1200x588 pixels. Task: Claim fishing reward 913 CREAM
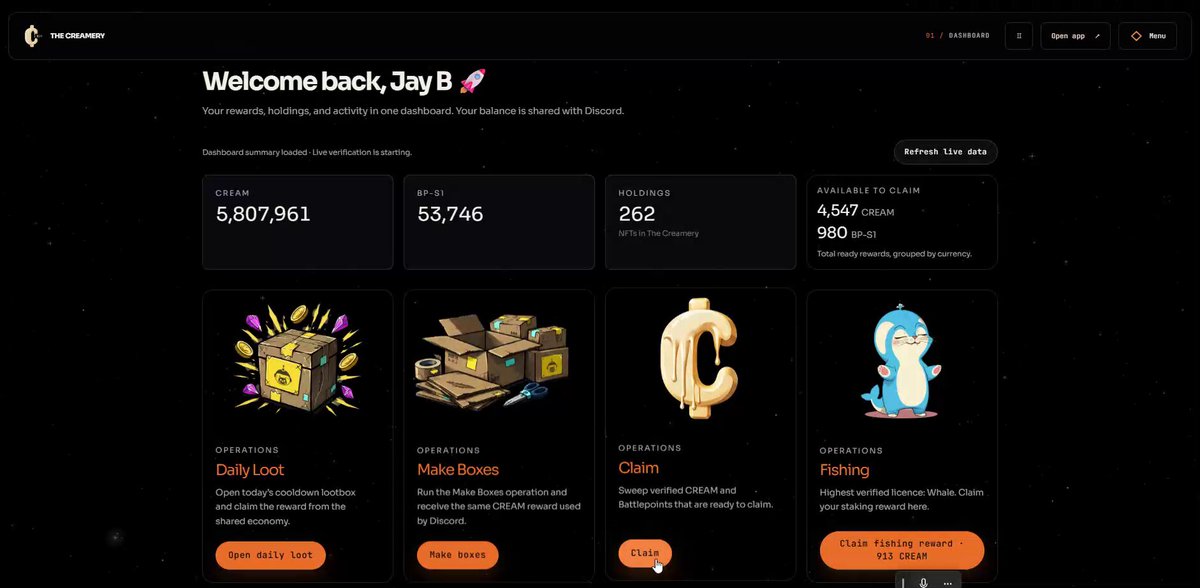click(902, 550)
